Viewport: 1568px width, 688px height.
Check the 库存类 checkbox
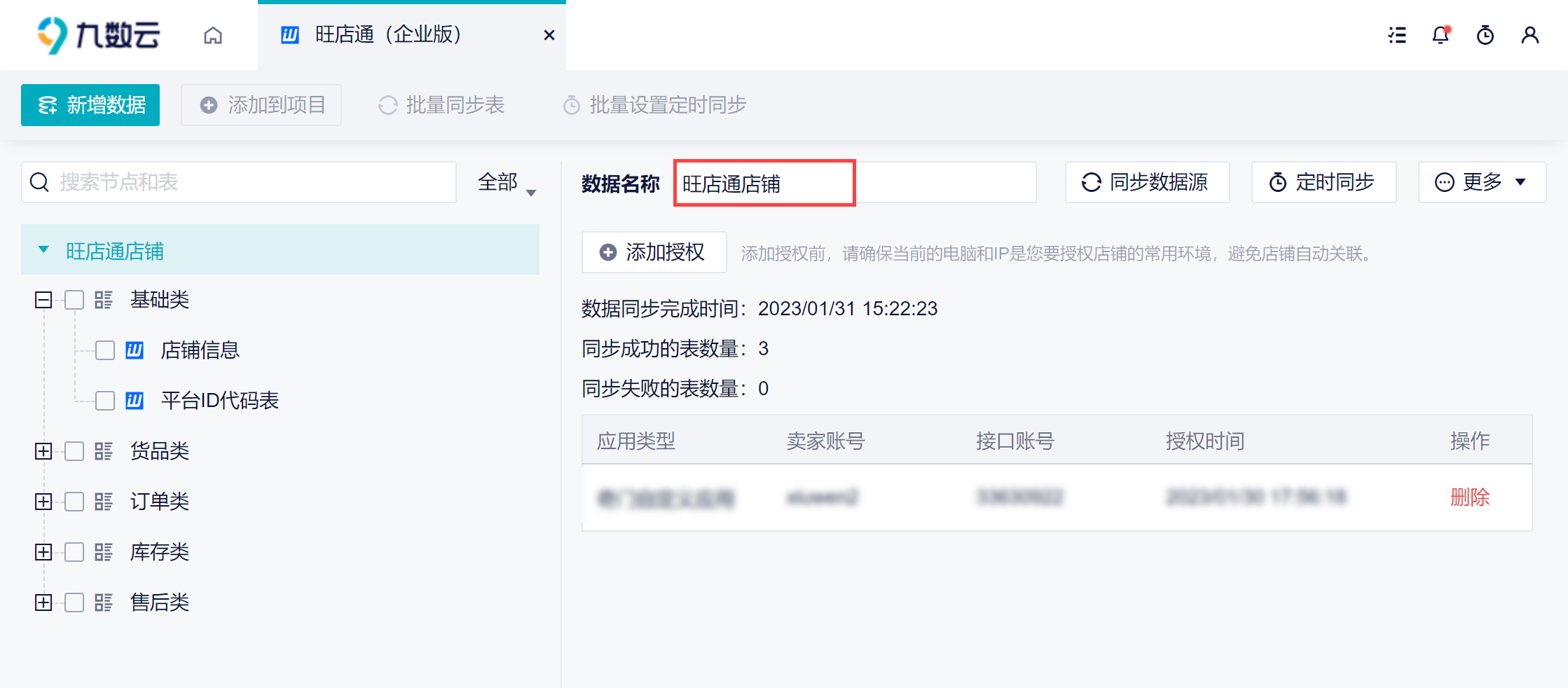(74, 552)
